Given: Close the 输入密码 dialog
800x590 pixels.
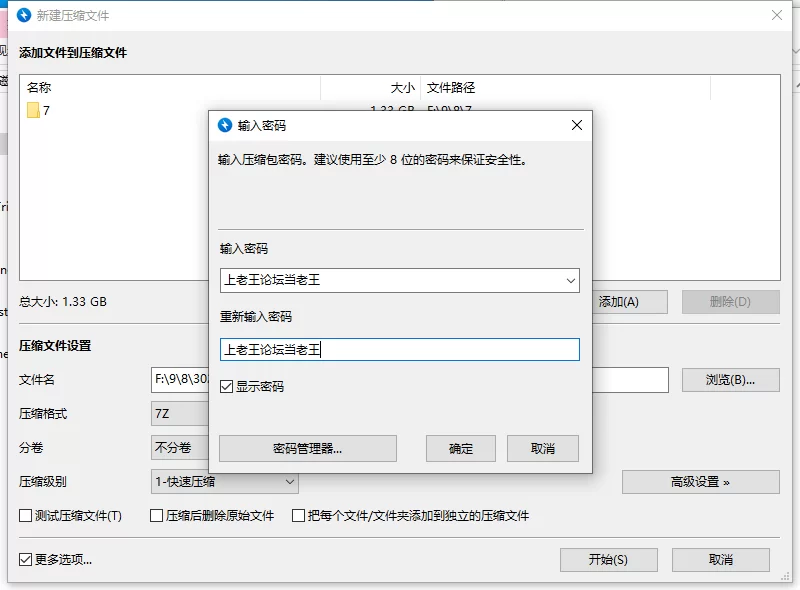Looking at the screenshot, I should coord(577,125).
